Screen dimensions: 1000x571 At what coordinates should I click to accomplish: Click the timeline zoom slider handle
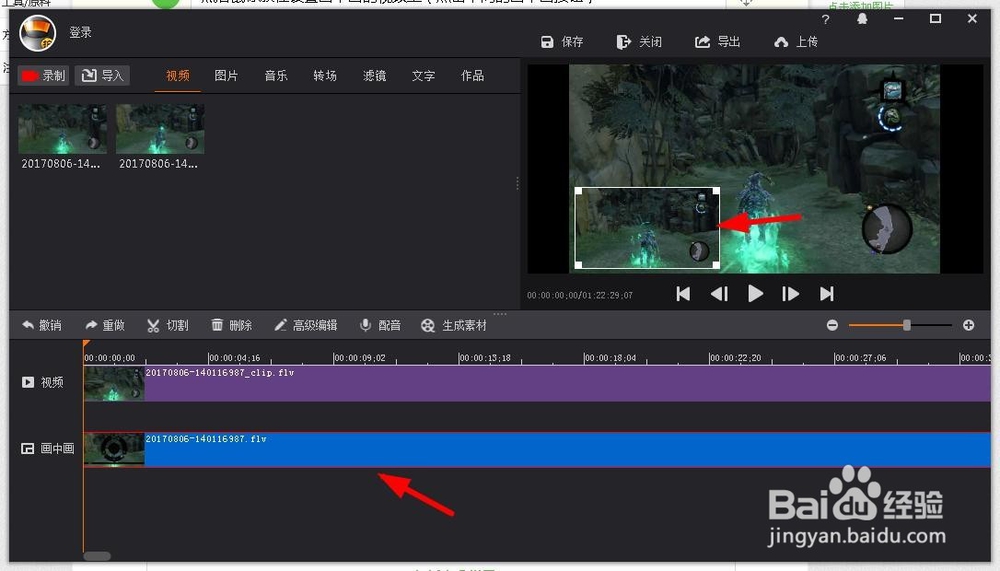pyautogui.click(x=906, y=325)
